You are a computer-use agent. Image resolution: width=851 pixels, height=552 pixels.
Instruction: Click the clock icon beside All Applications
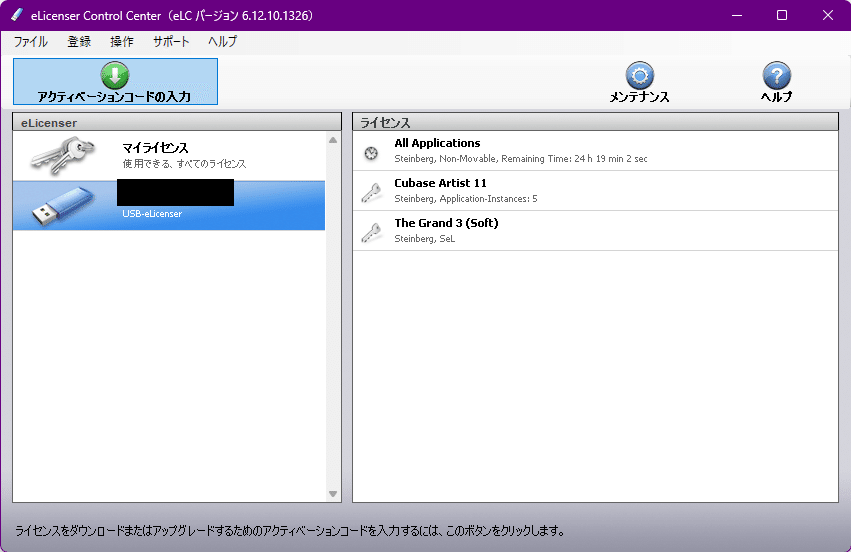pos(371,153)
